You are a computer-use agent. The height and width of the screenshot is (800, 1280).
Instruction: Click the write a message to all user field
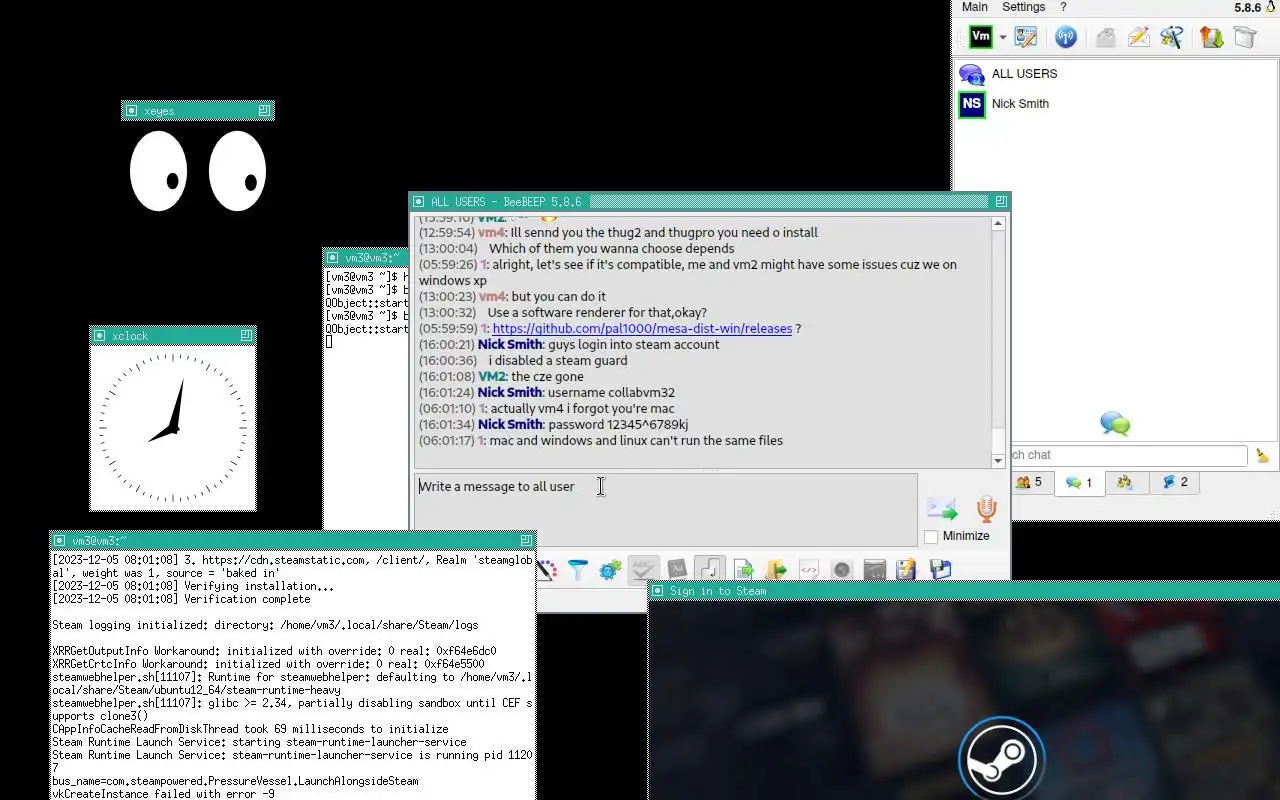click(x=666, y=510)
